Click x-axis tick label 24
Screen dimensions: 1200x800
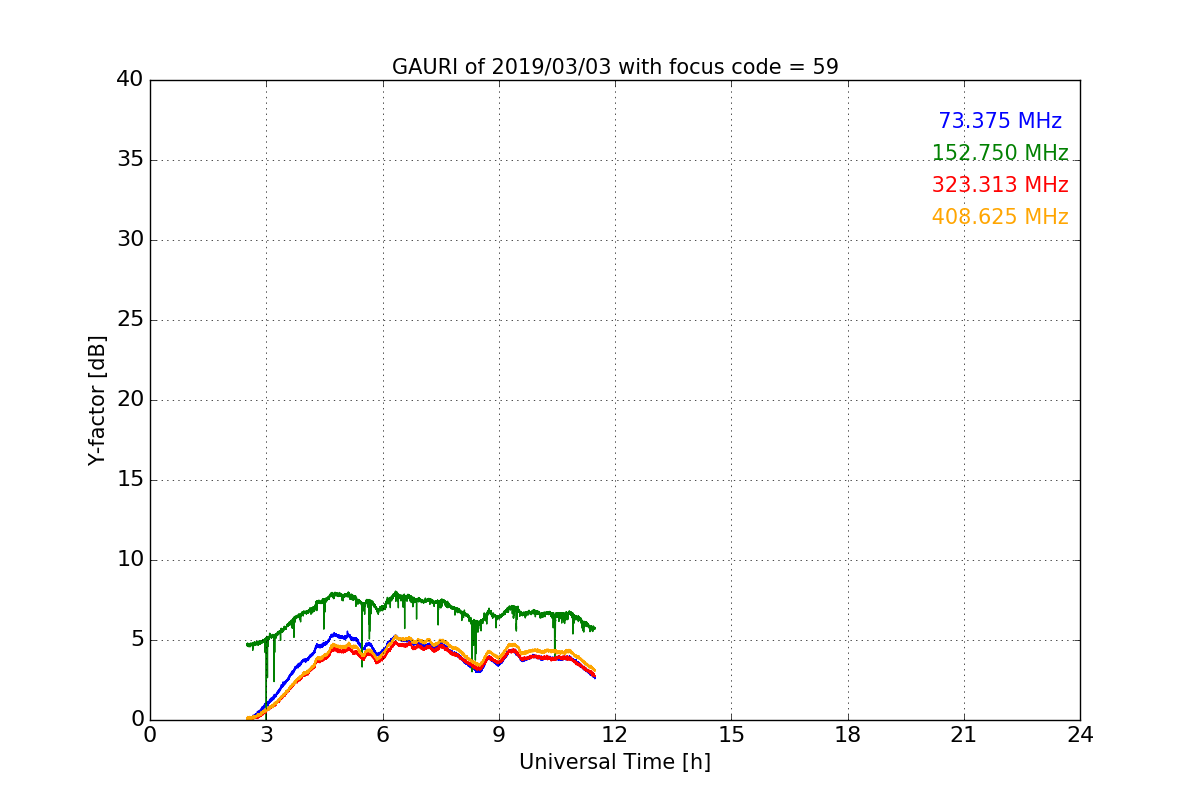1080,734
